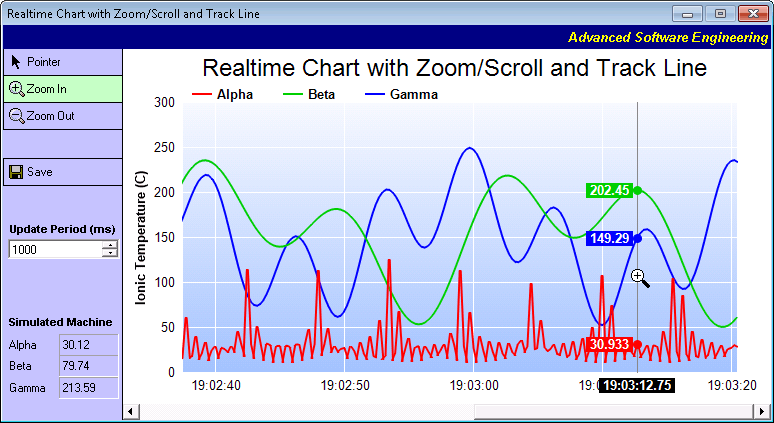Click the horizontal scrollbar thumb
Viewport: 774px width, 423px height.
point(614,411)
